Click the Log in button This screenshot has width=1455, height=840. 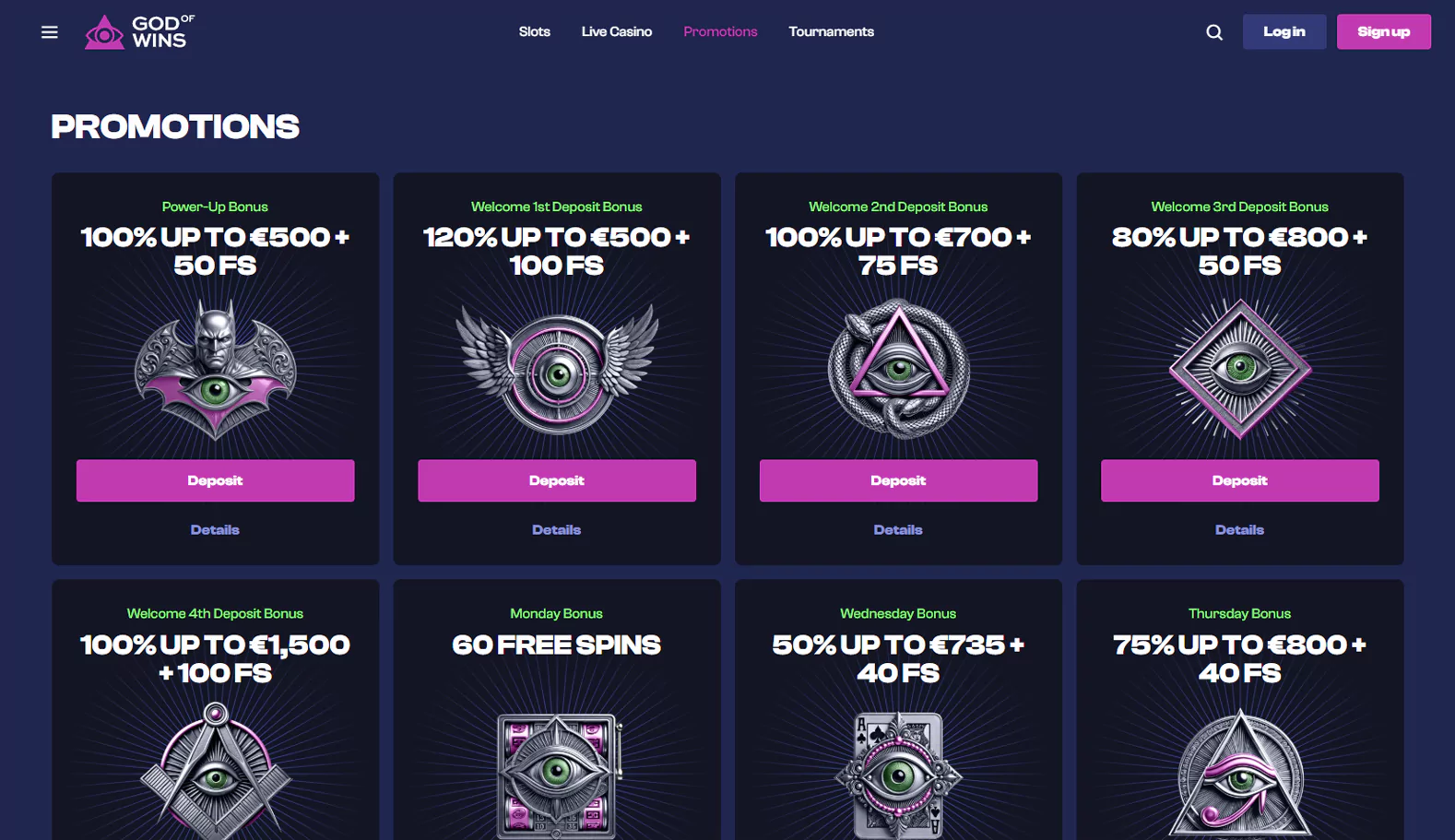tap(1284, 31)
